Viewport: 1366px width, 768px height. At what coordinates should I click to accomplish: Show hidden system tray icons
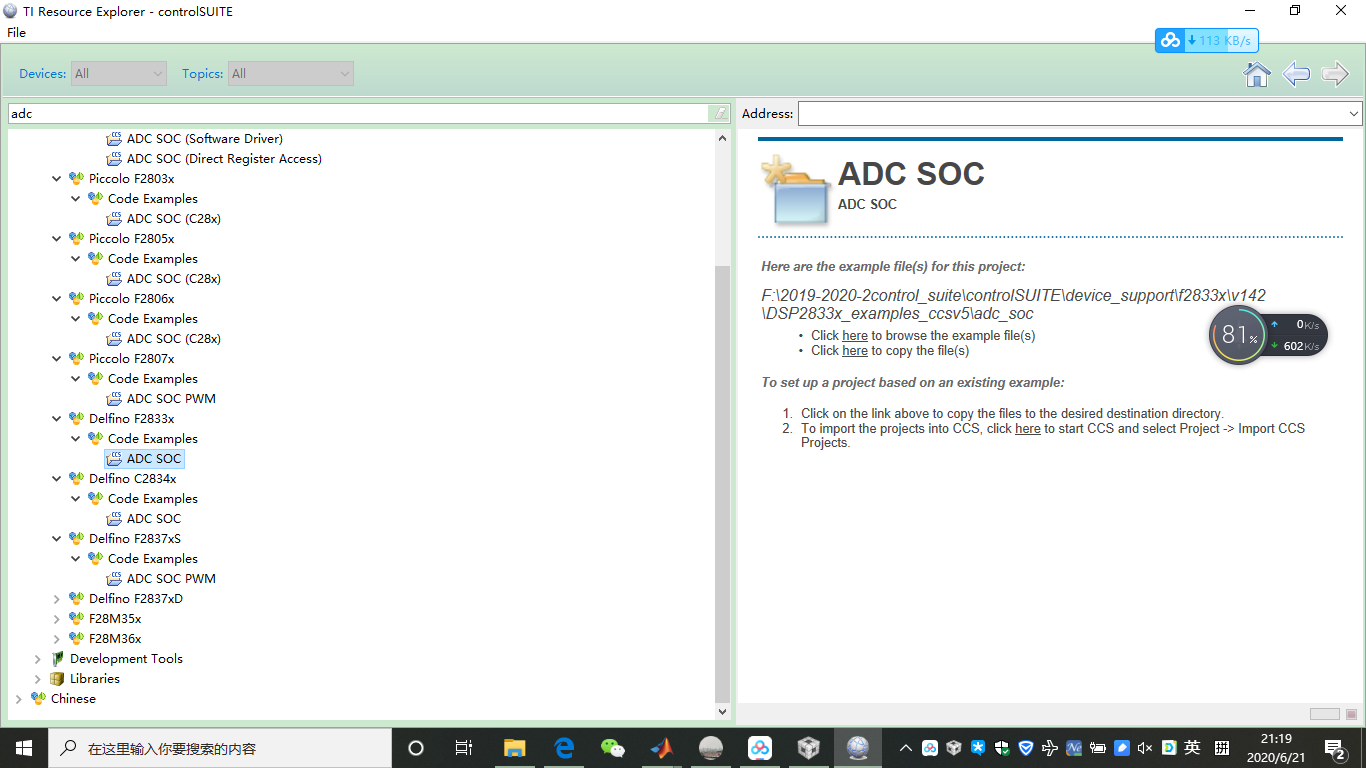pos(905,748)
